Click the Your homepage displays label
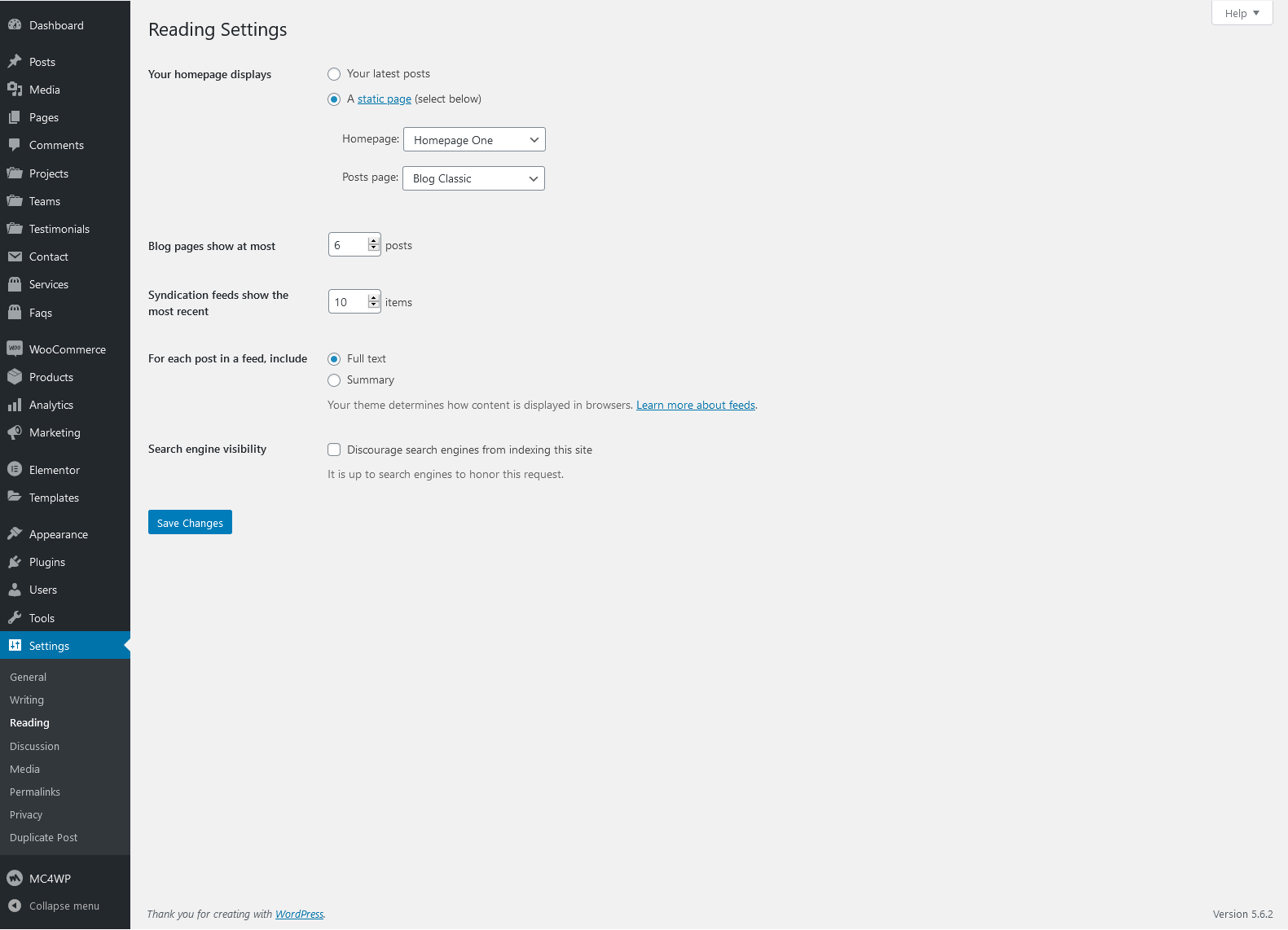Image resolution: width=1288 pixels, height=930 pixels. coord(209,74)
